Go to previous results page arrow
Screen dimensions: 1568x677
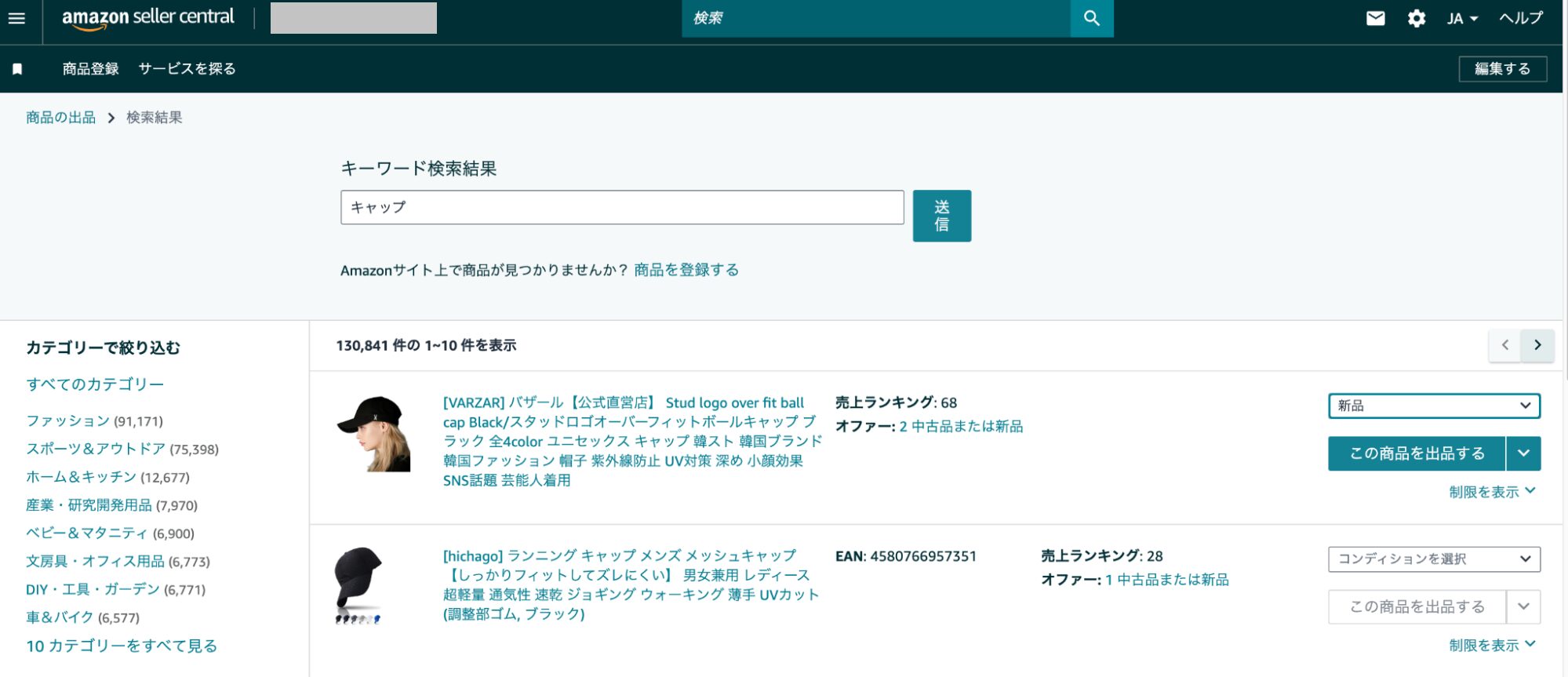1504,345
